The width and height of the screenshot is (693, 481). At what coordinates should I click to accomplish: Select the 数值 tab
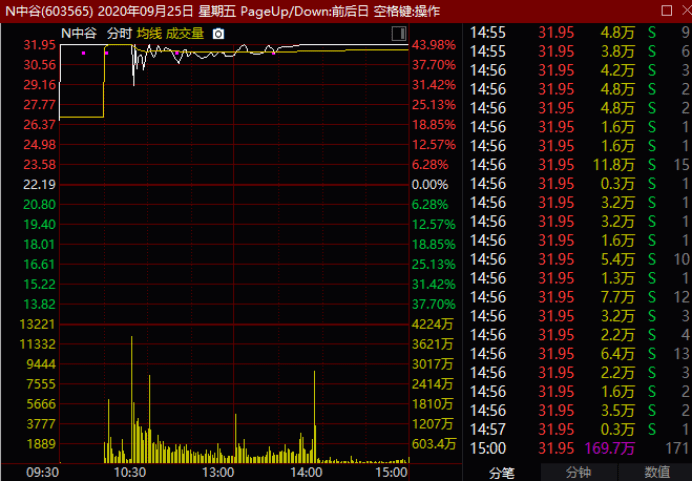[656, 472]
